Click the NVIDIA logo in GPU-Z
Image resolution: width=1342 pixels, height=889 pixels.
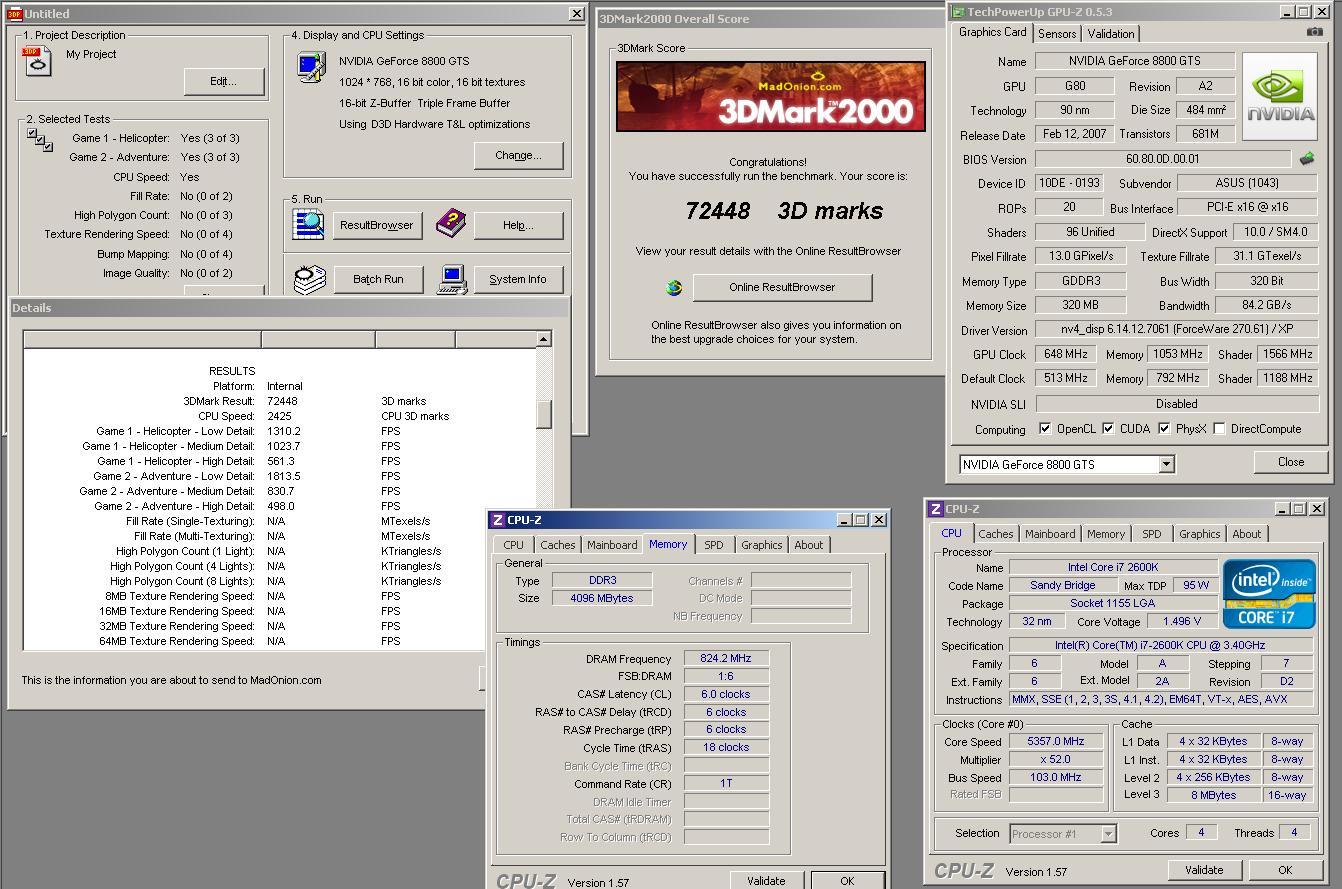(1279, 97)
